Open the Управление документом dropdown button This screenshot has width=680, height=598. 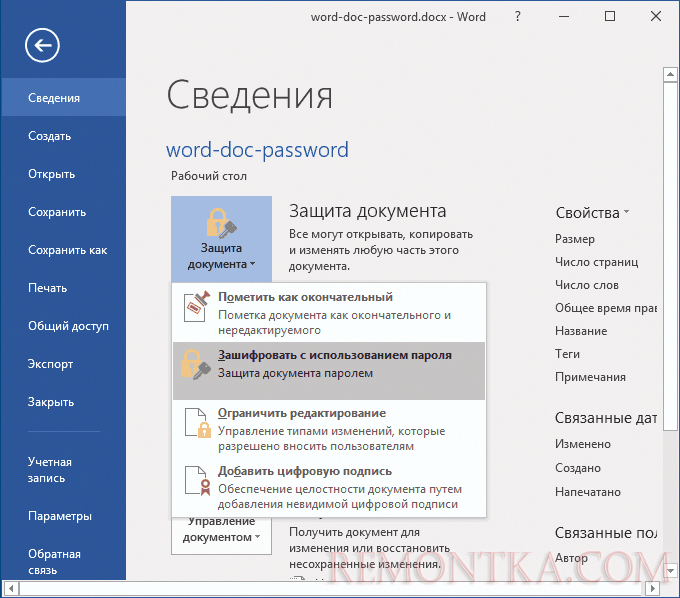pos(221,536)
